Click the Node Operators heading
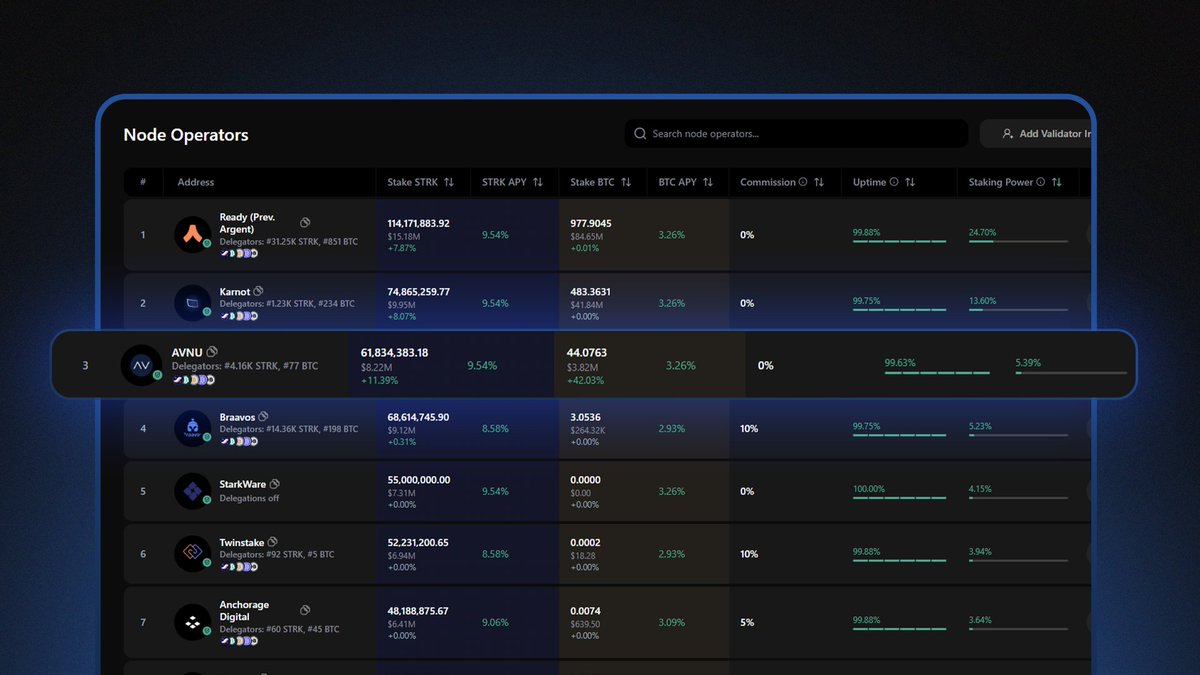Screen dimensions: 1200x675 click(186, 135)
